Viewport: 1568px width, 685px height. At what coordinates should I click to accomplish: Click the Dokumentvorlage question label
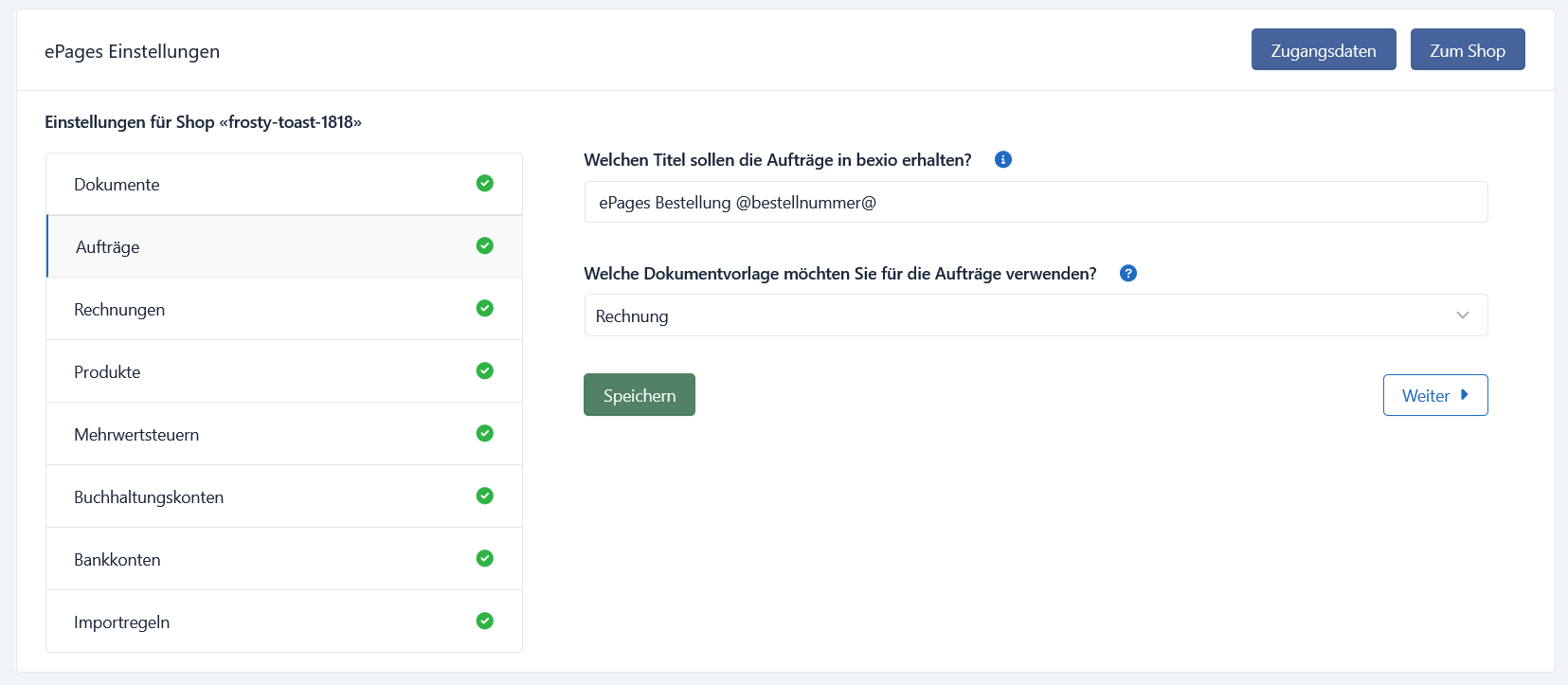click(840, 274)
